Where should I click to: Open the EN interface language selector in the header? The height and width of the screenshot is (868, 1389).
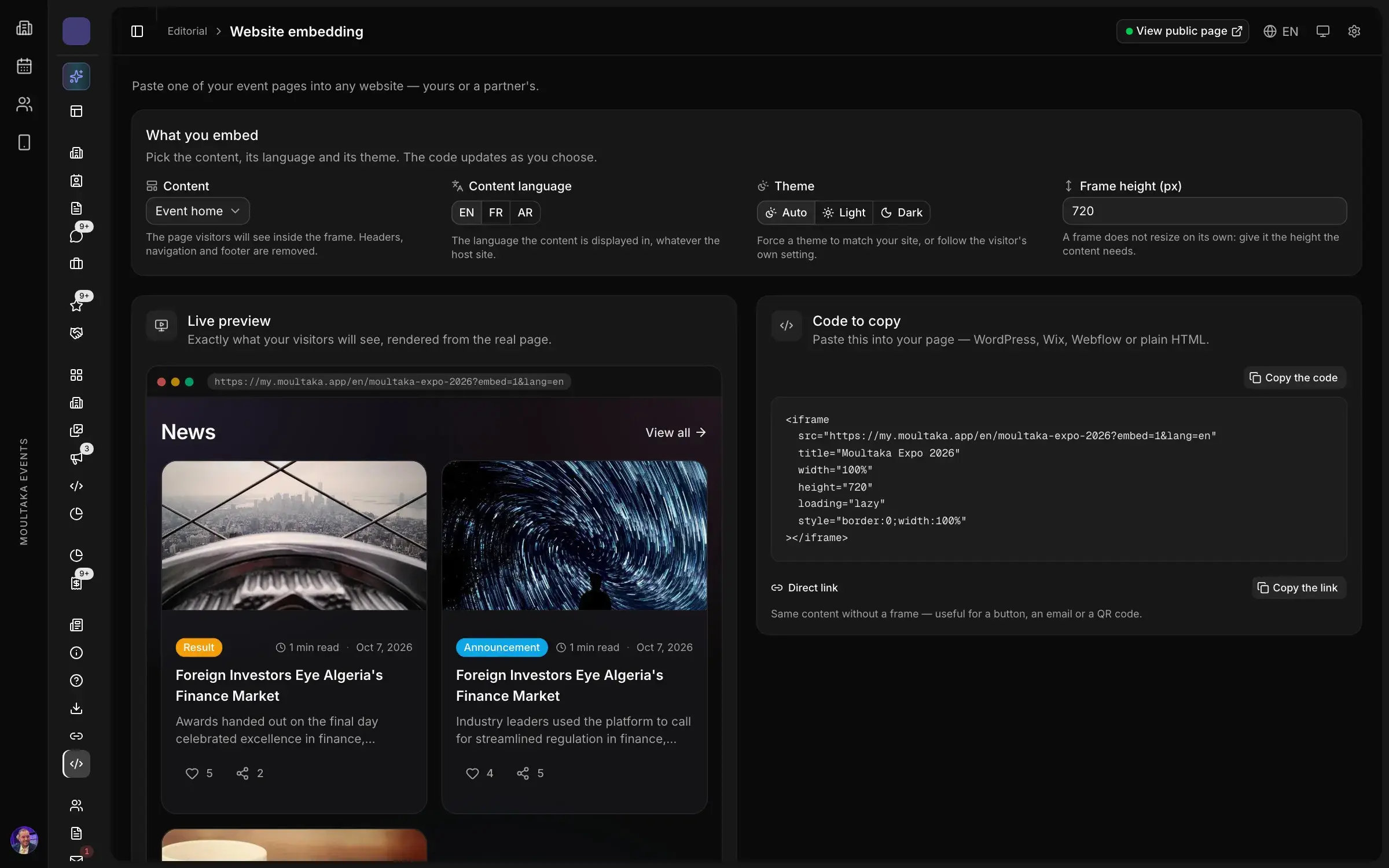[x=1281, y=31]
